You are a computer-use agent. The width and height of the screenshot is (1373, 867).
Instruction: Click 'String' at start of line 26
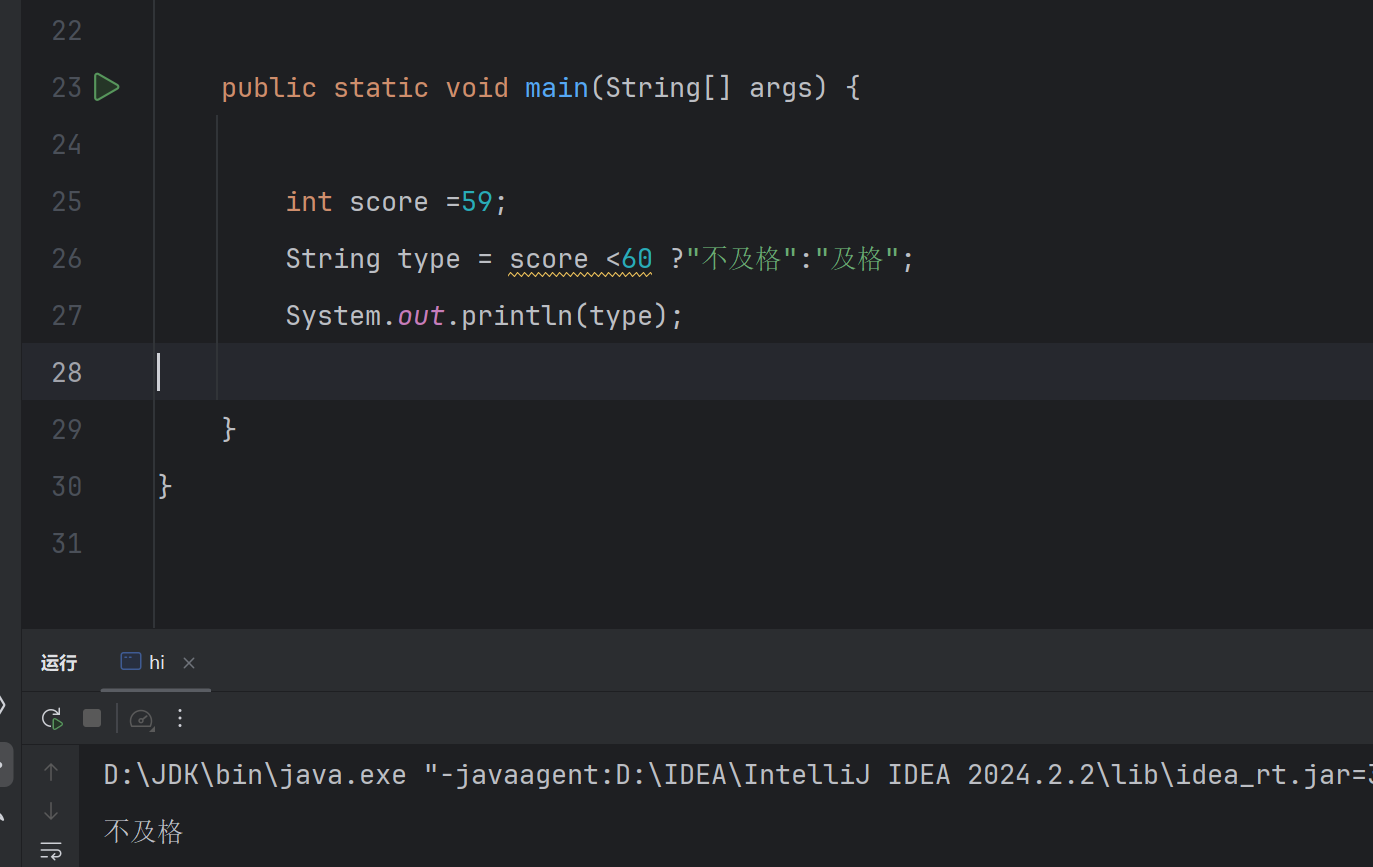(333, 259)
